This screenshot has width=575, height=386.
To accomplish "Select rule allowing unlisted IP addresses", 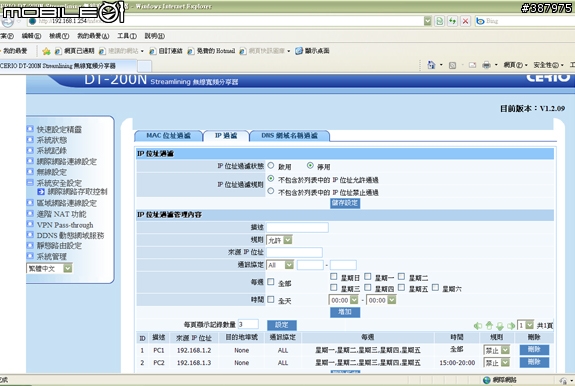I will [271, 179].
